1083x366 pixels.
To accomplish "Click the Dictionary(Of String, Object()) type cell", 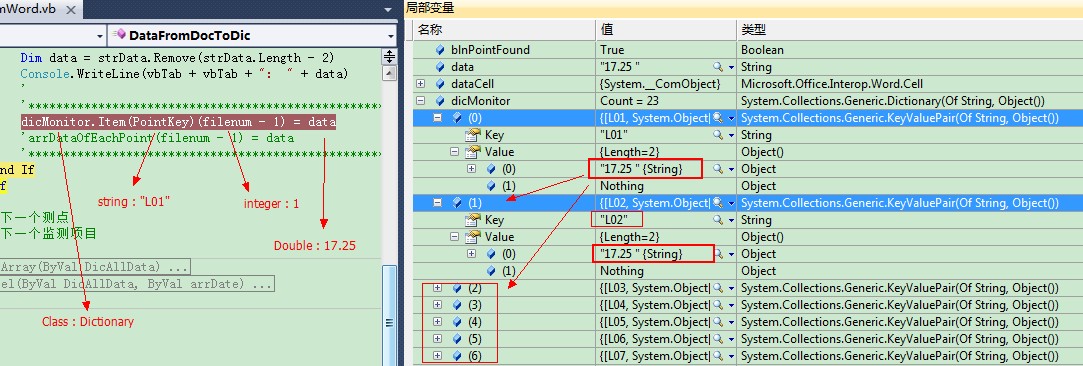I will point(892,101).
